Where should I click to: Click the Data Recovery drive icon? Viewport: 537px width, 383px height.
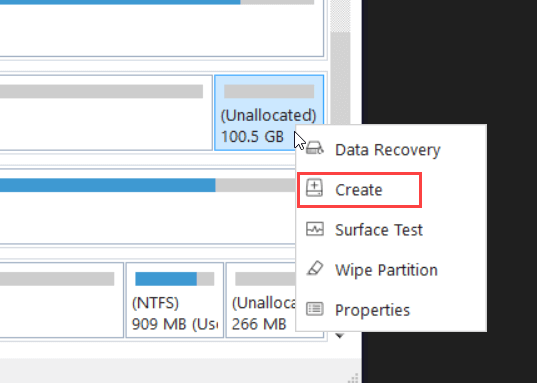314,148
